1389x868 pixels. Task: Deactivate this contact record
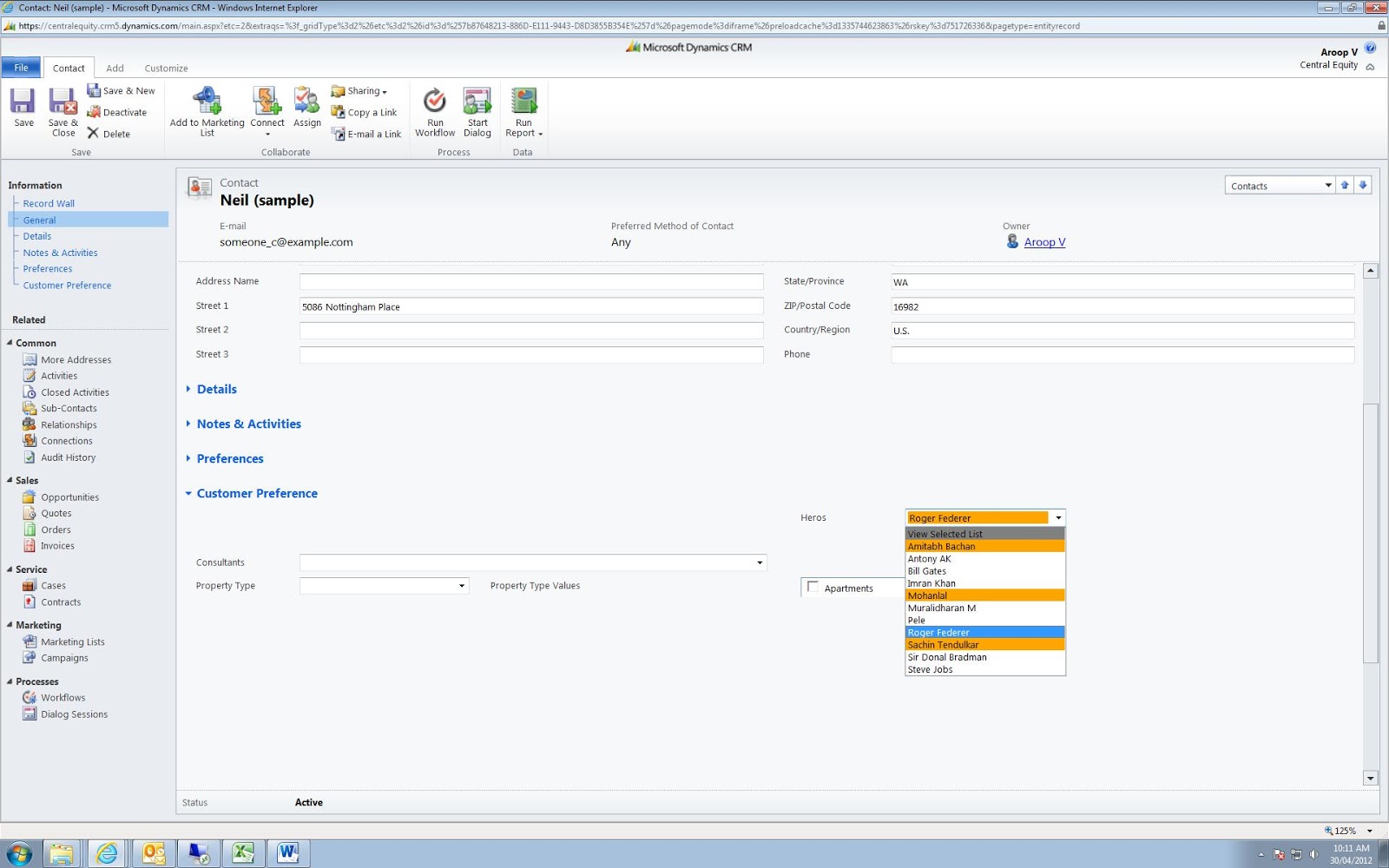coord(117,112)
